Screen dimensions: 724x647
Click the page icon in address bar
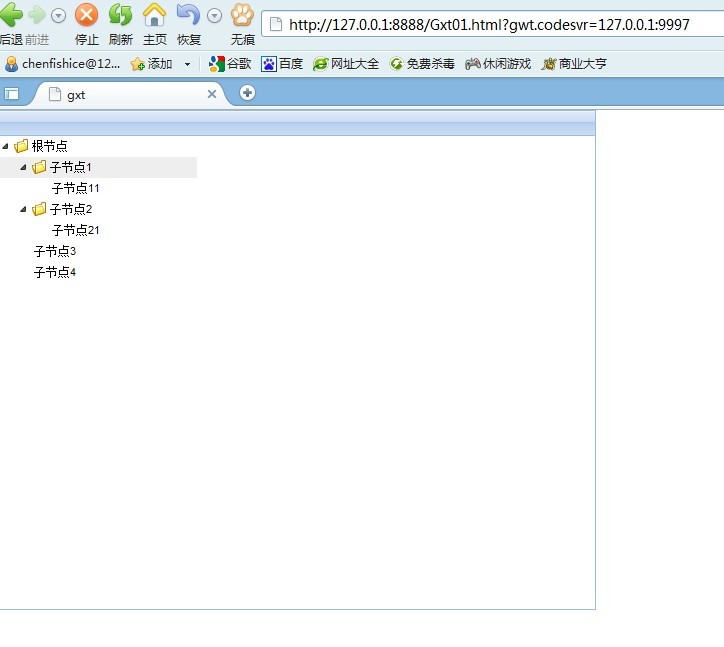point(276,24)
